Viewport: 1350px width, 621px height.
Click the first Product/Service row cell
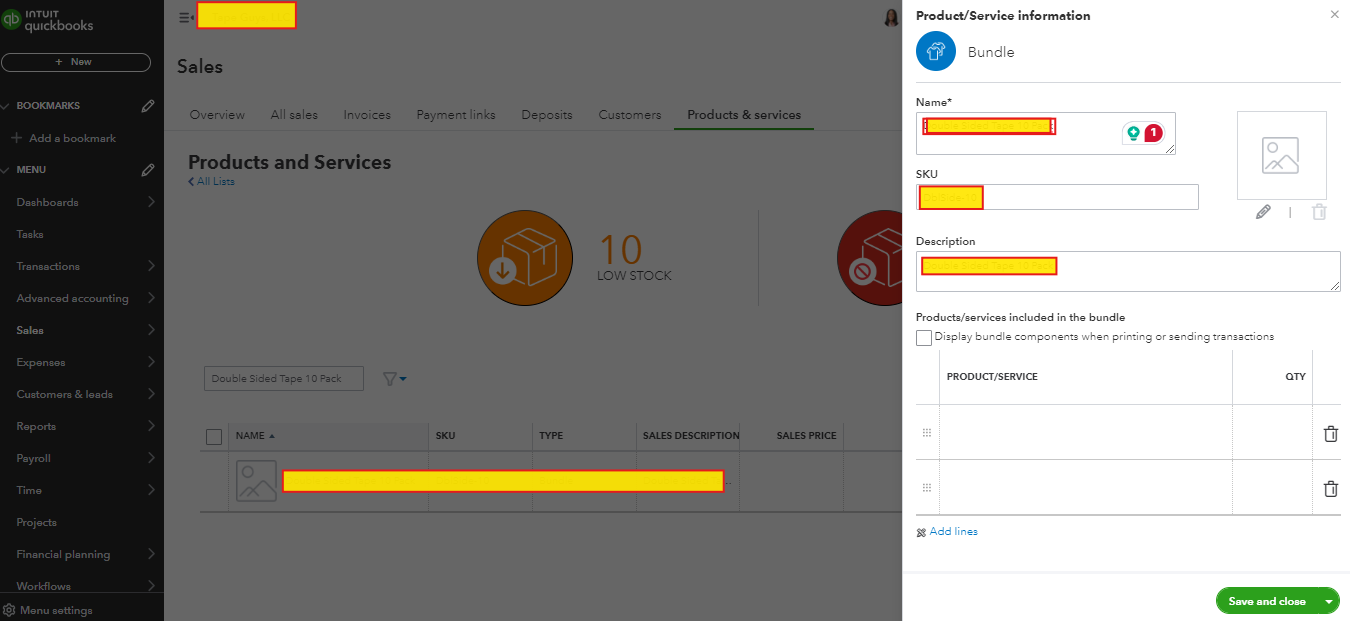click(x=1085, y=432)
